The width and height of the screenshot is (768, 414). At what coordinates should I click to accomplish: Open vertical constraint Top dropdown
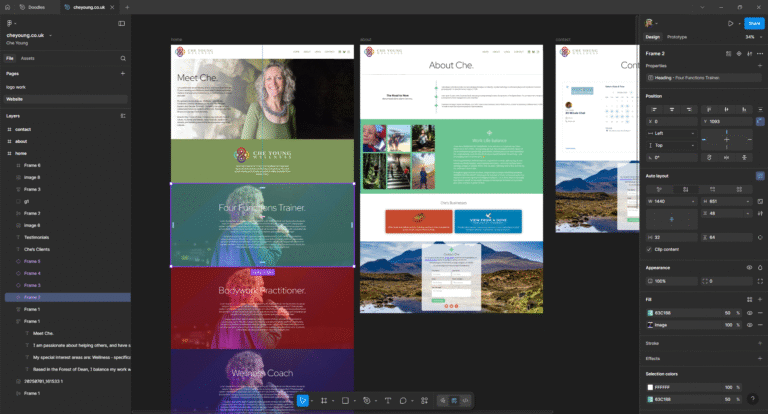tap(672, 146)
